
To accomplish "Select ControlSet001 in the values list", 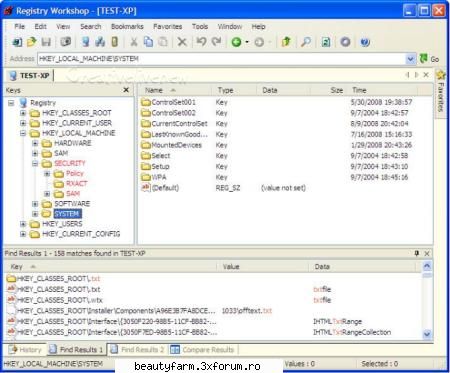I will tap(173, 102).
